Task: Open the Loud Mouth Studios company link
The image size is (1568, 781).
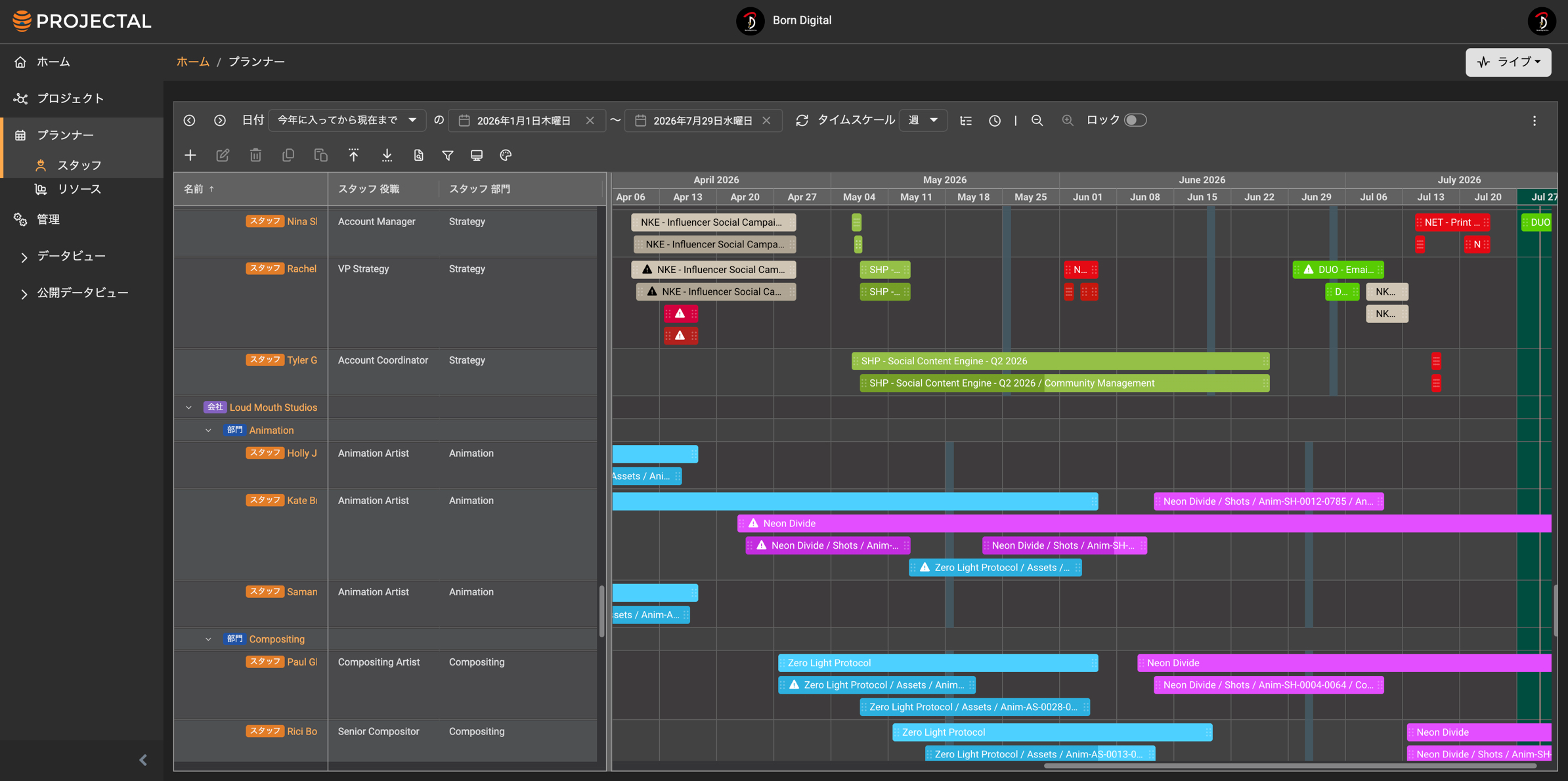Action: tap(273, 408)
